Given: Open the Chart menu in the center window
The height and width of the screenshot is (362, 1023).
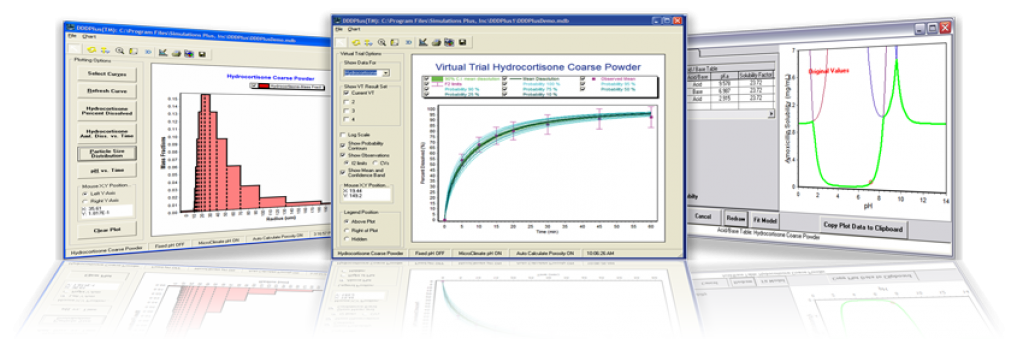Looking at the screenshot, I should [354, 29].
